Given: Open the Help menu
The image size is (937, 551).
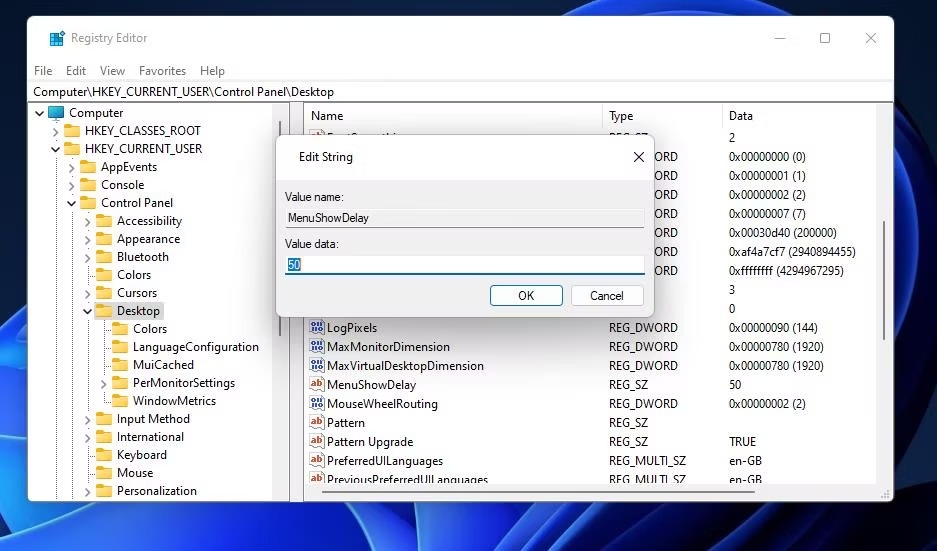Looking at the screenshot, I should click(212, 71).
